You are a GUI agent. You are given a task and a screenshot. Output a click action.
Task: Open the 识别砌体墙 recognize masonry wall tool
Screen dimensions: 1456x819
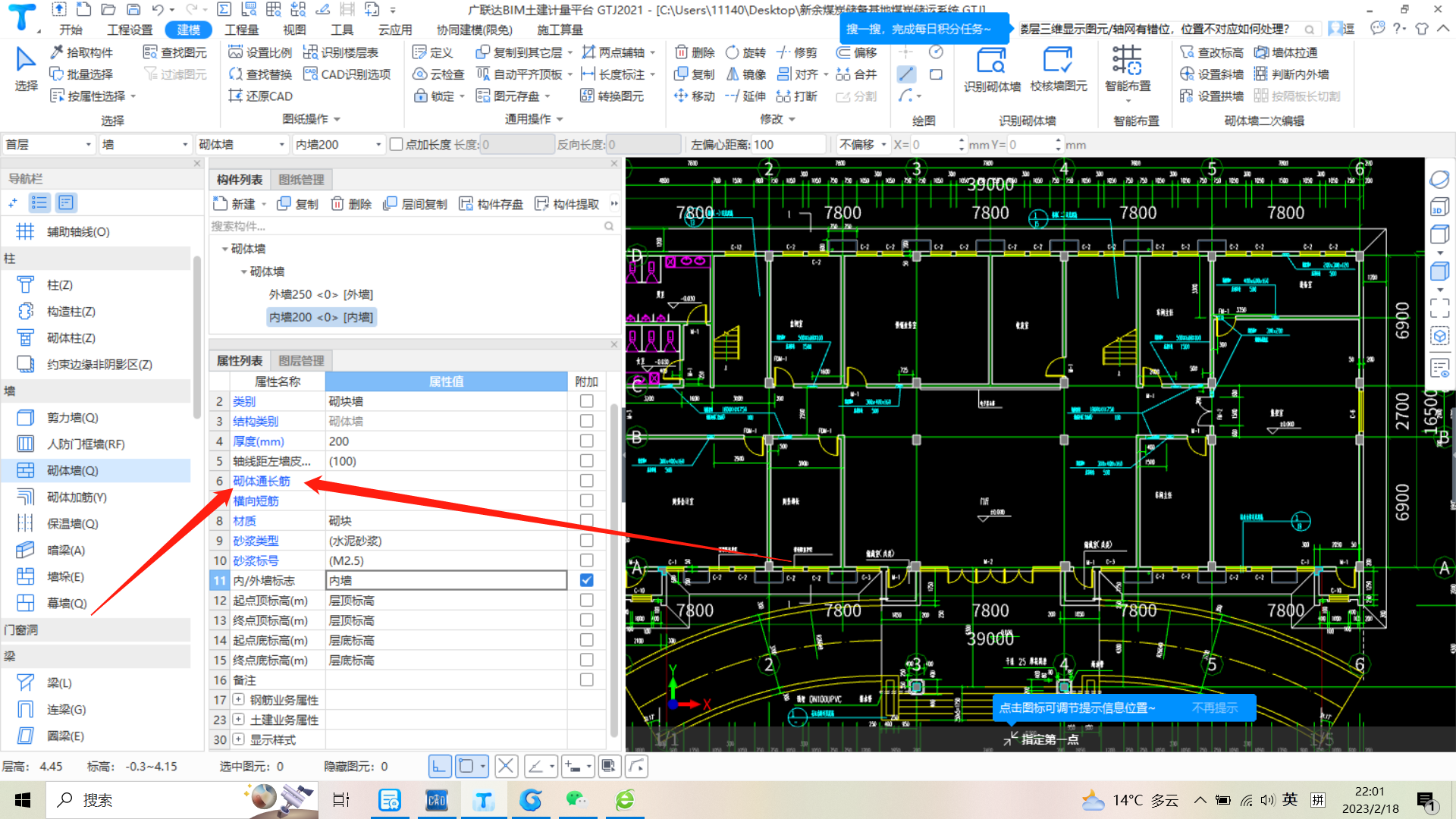[992, 70]
